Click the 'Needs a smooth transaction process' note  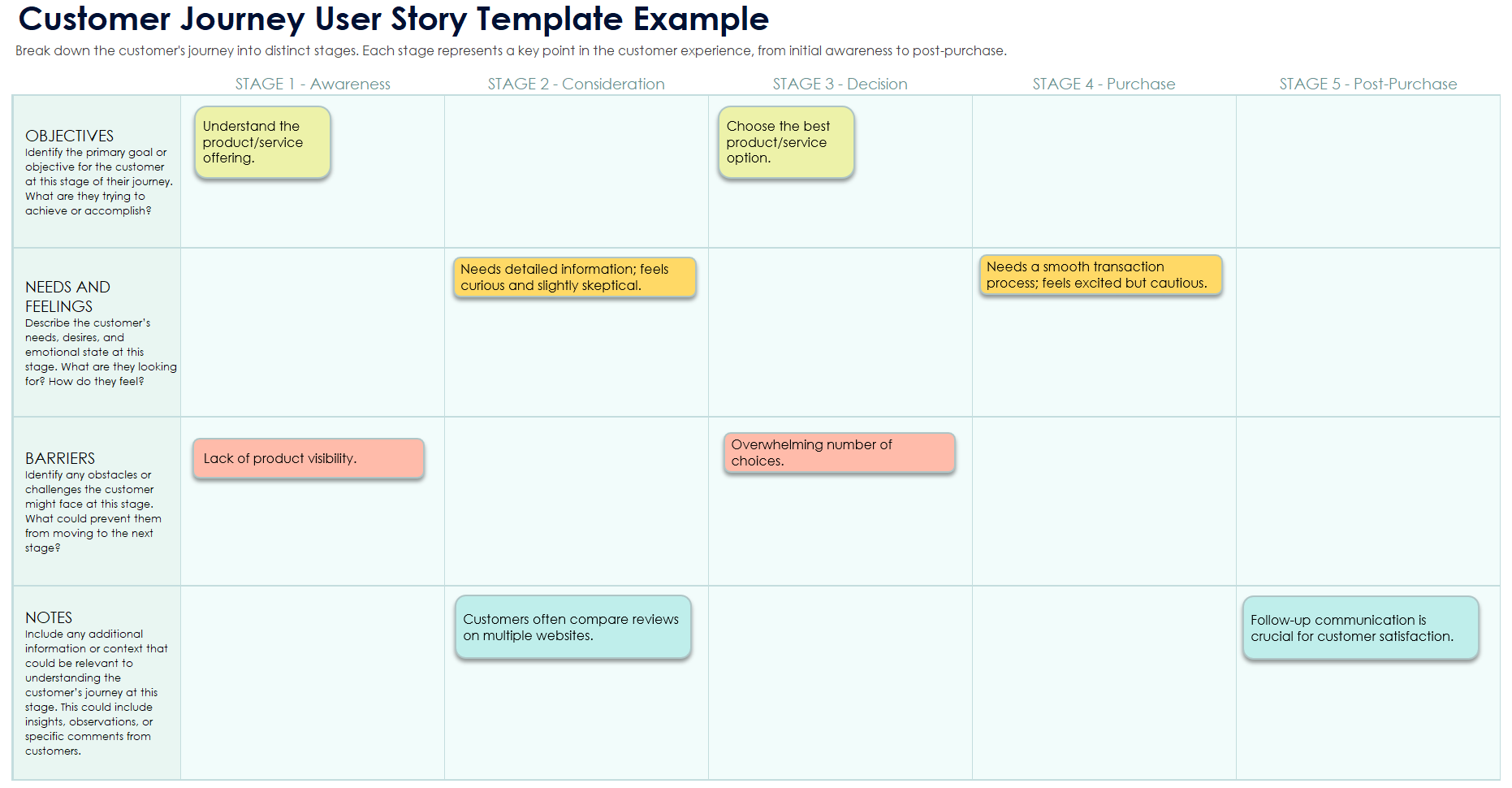1099,275
